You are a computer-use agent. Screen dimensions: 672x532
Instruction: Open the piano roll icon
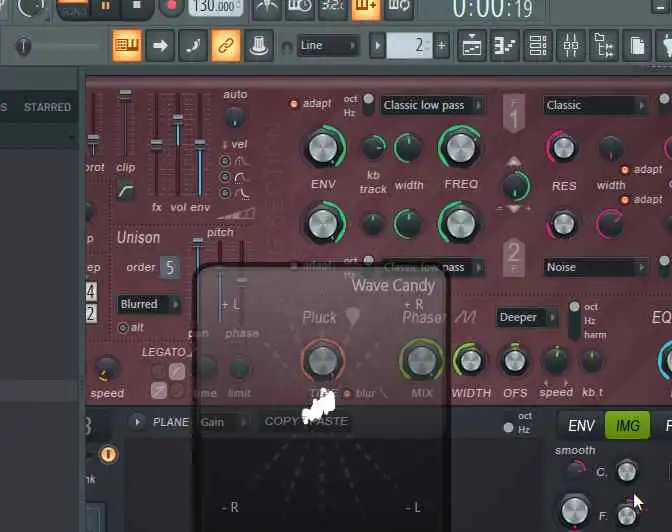click(x=504, y=45)
